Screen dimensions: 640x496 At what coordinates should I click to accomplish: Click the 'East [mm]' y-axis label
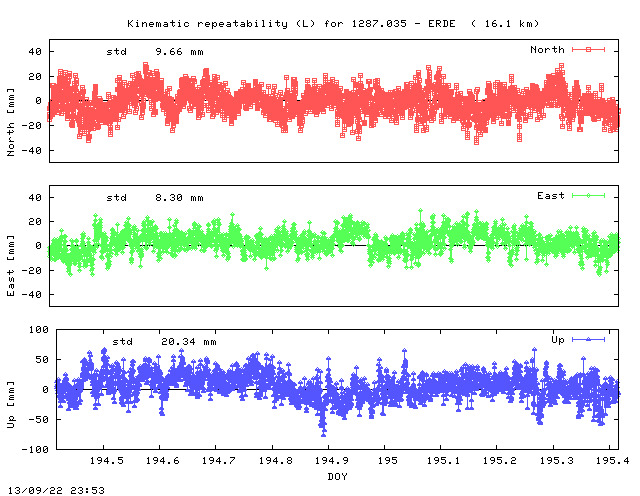(x=11, y=265)
